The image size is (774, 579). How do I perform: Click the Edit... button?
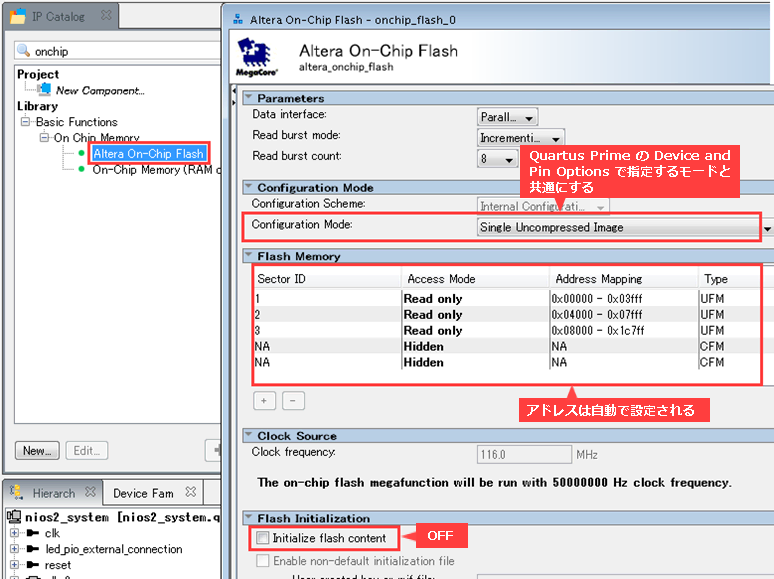click(87, 451)
